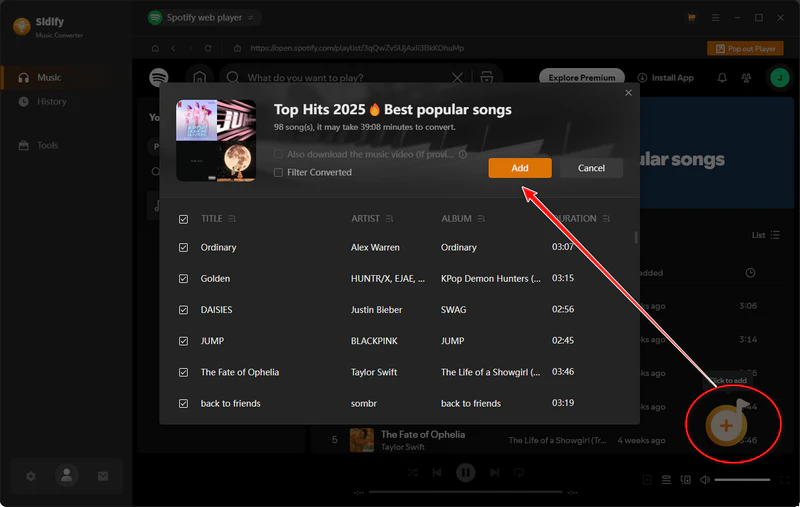Click the Cancel button
Viewport: 800px width, 507px height.
coord(591,168)
